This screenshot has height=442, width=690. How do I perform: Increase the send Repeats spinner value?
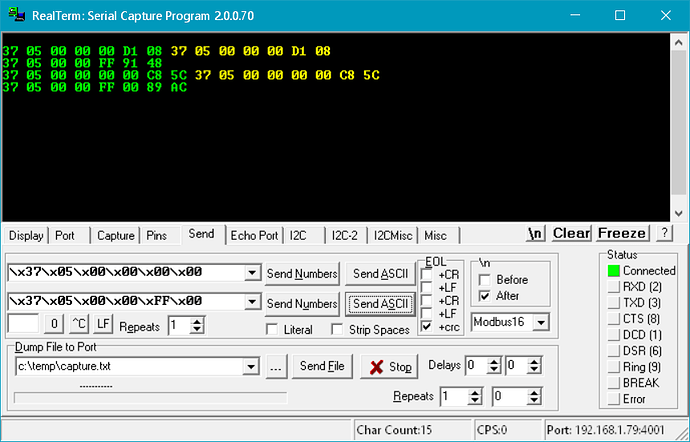point(197,322)
